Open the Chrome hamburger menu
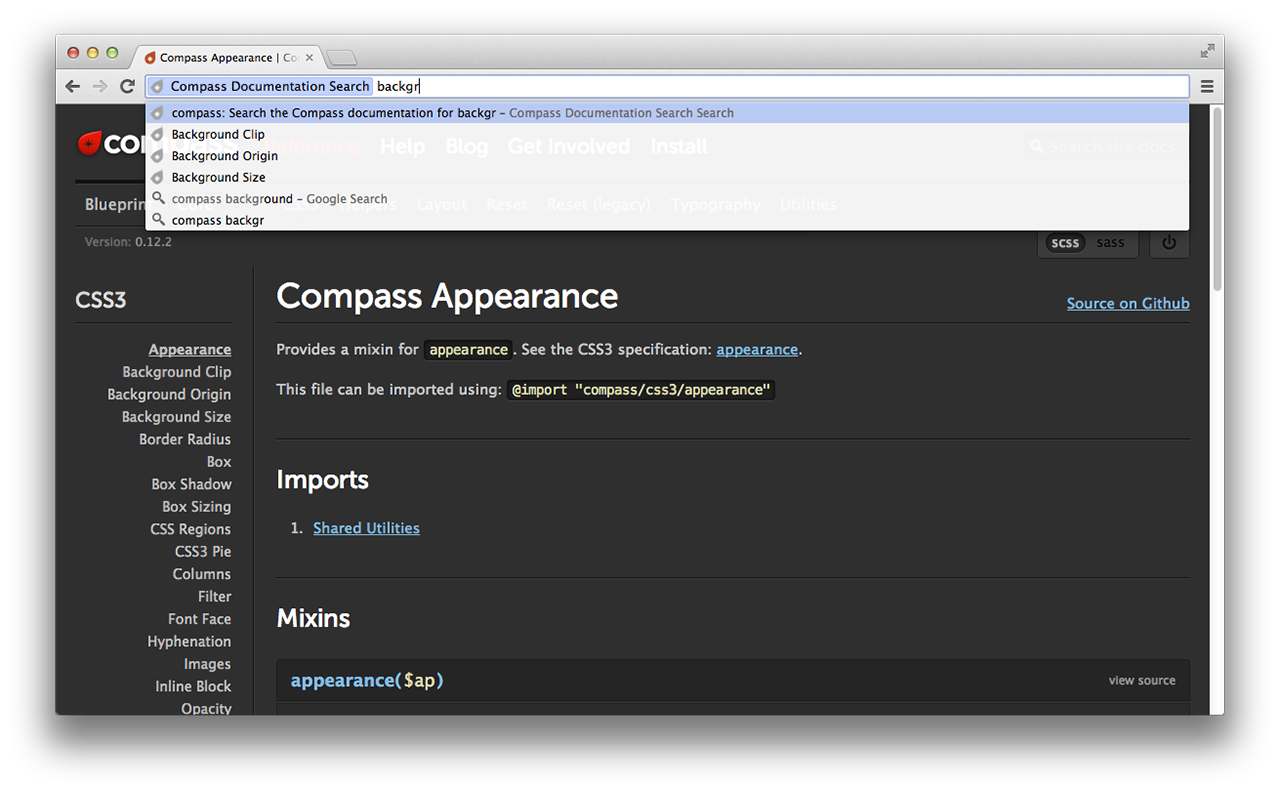Viewport: 1280px width, 800px height. pos(1207,87)
